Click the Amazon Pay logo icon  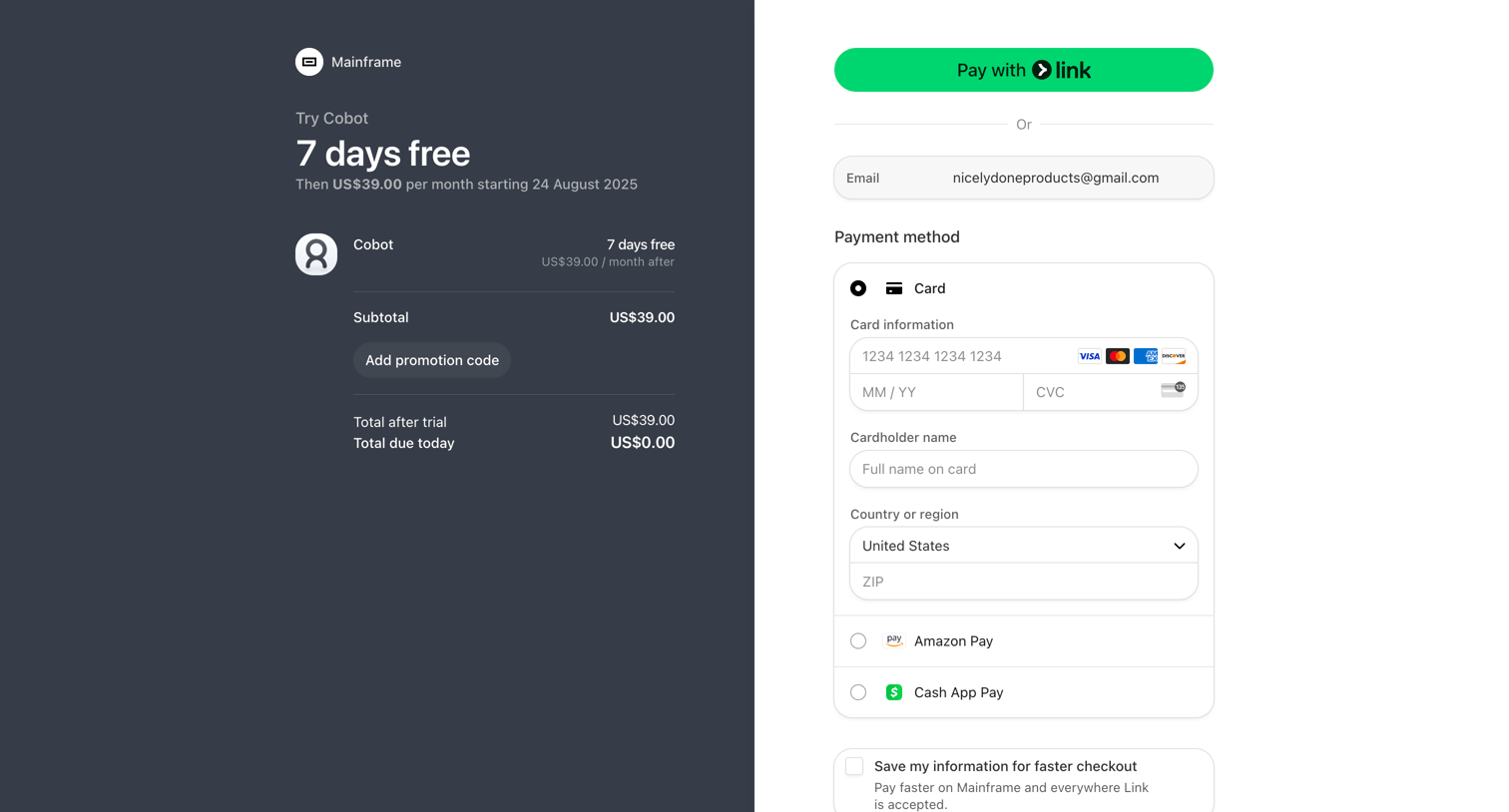(894, 640)
